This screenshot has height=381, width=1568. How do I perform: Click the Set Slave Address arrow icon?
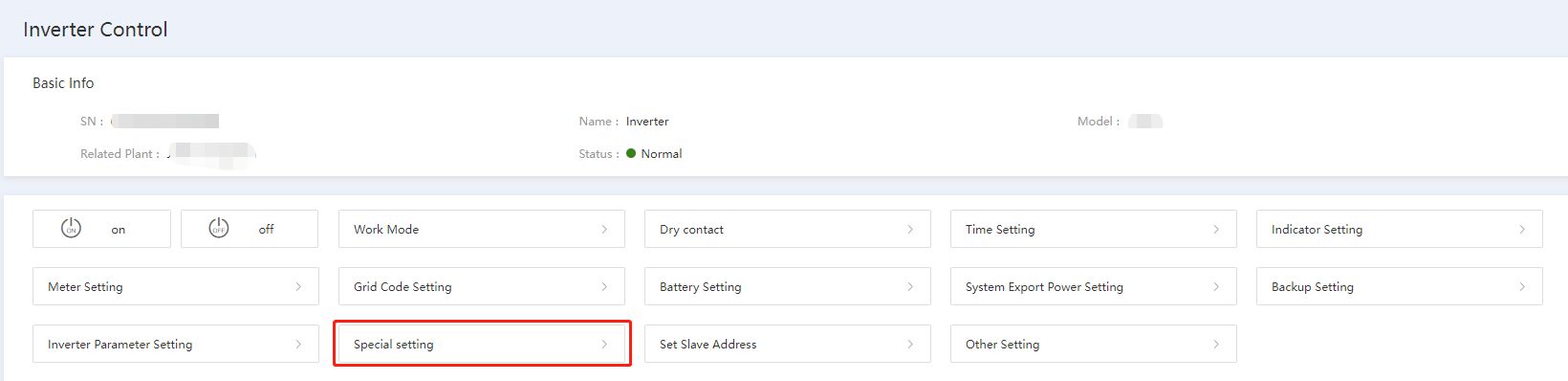click(910, 344)
